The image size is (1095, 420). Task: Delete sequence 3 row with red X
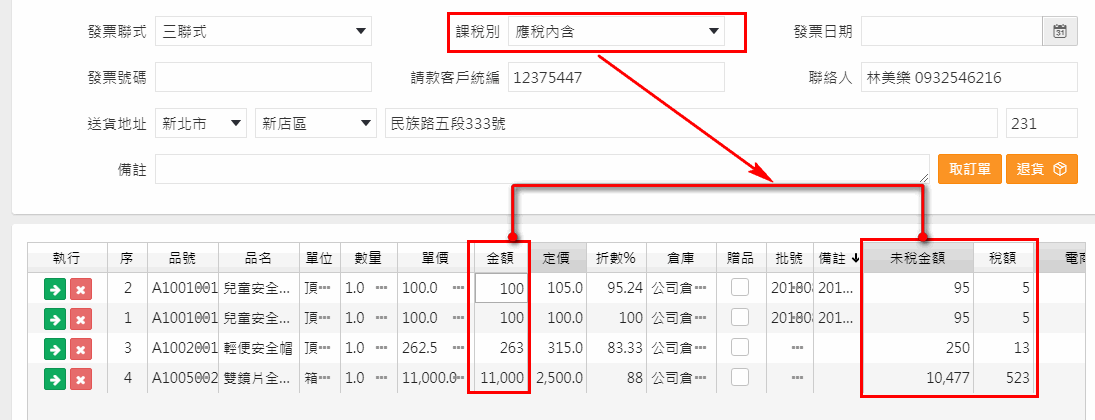[80, 348]
